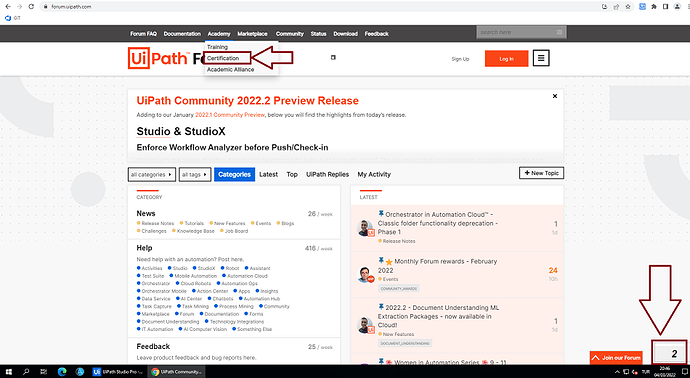Screen dimensions: 690x378
Task: Open the 2022.1 Community Preview link
Action: tap(230, 115)
